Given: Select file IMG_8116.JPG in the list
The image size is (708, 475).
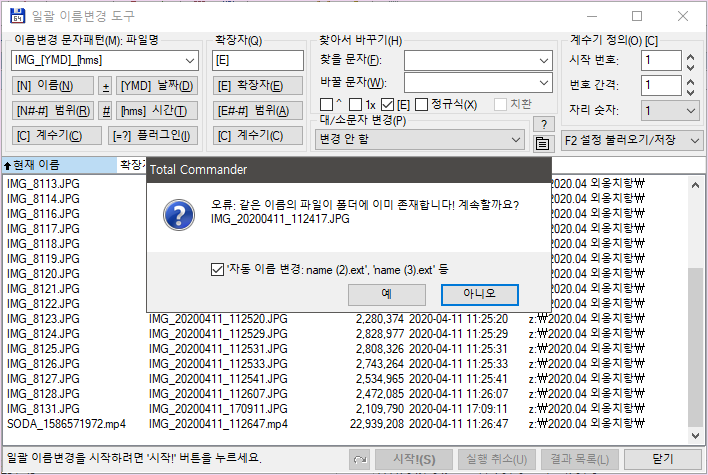Looking at the screenshot, I should pos(43,214).
